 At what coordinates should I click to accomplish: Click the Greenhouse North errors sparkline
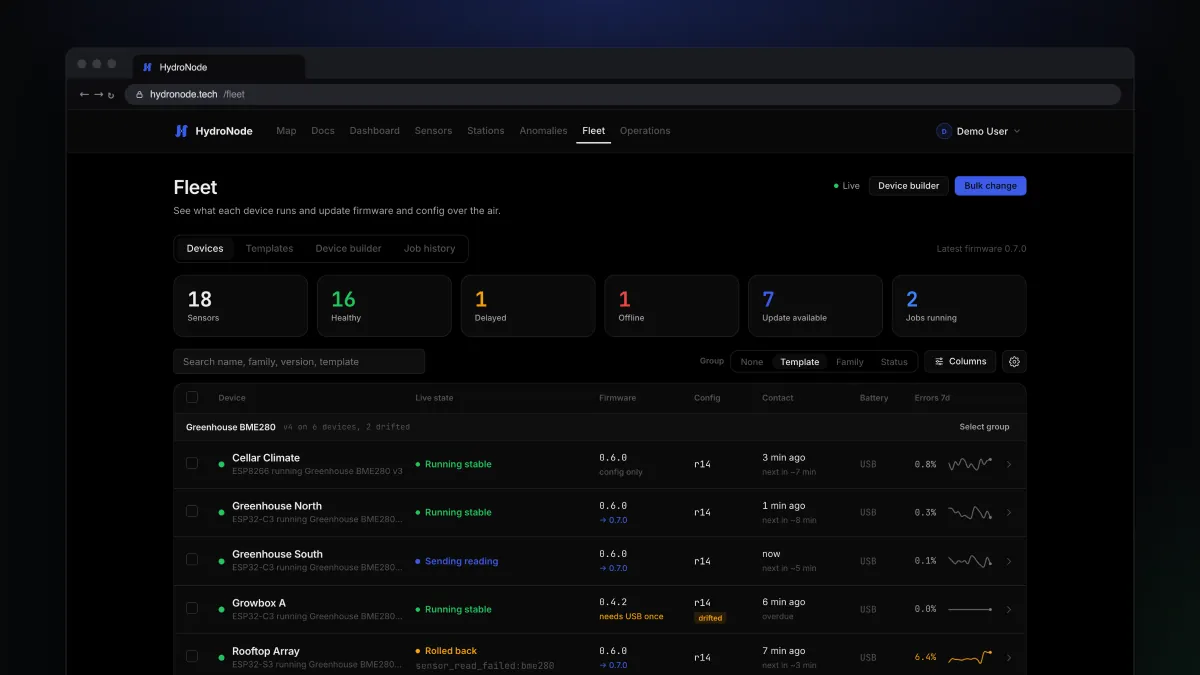970,512
